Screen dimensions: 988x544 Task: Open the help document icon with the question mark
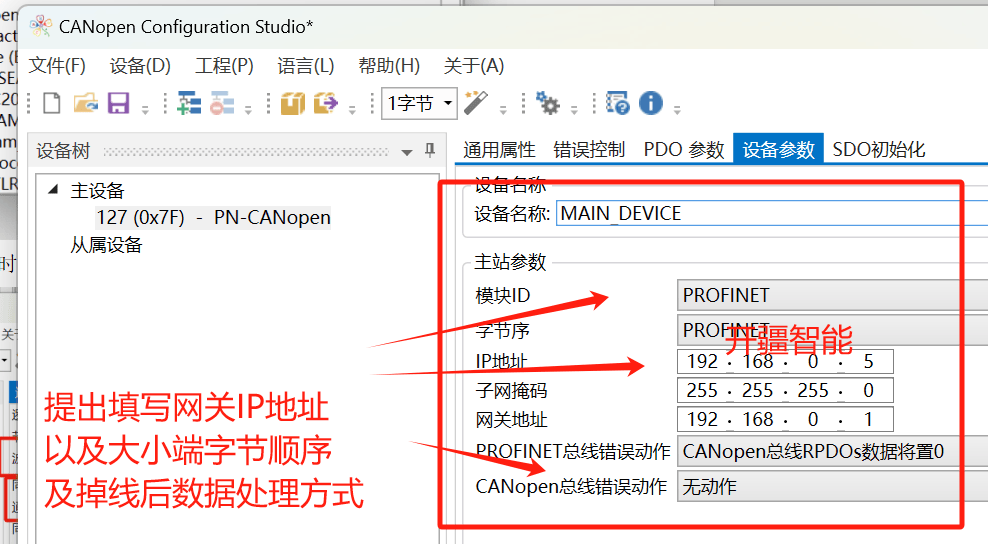(617, 103)
